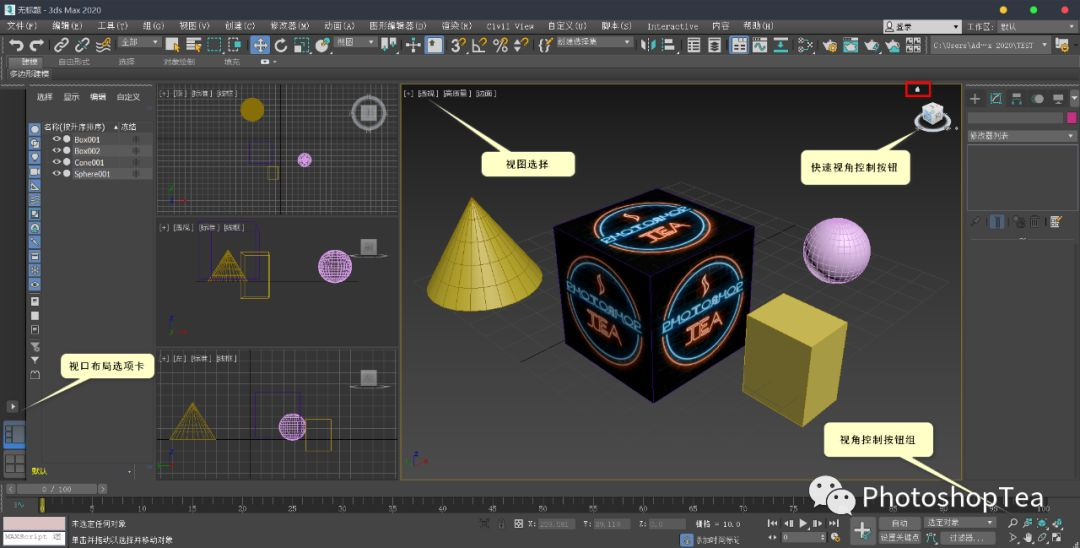Open the 文件(F) menu
The image size is (1080, 548).
tap(21, 26)
